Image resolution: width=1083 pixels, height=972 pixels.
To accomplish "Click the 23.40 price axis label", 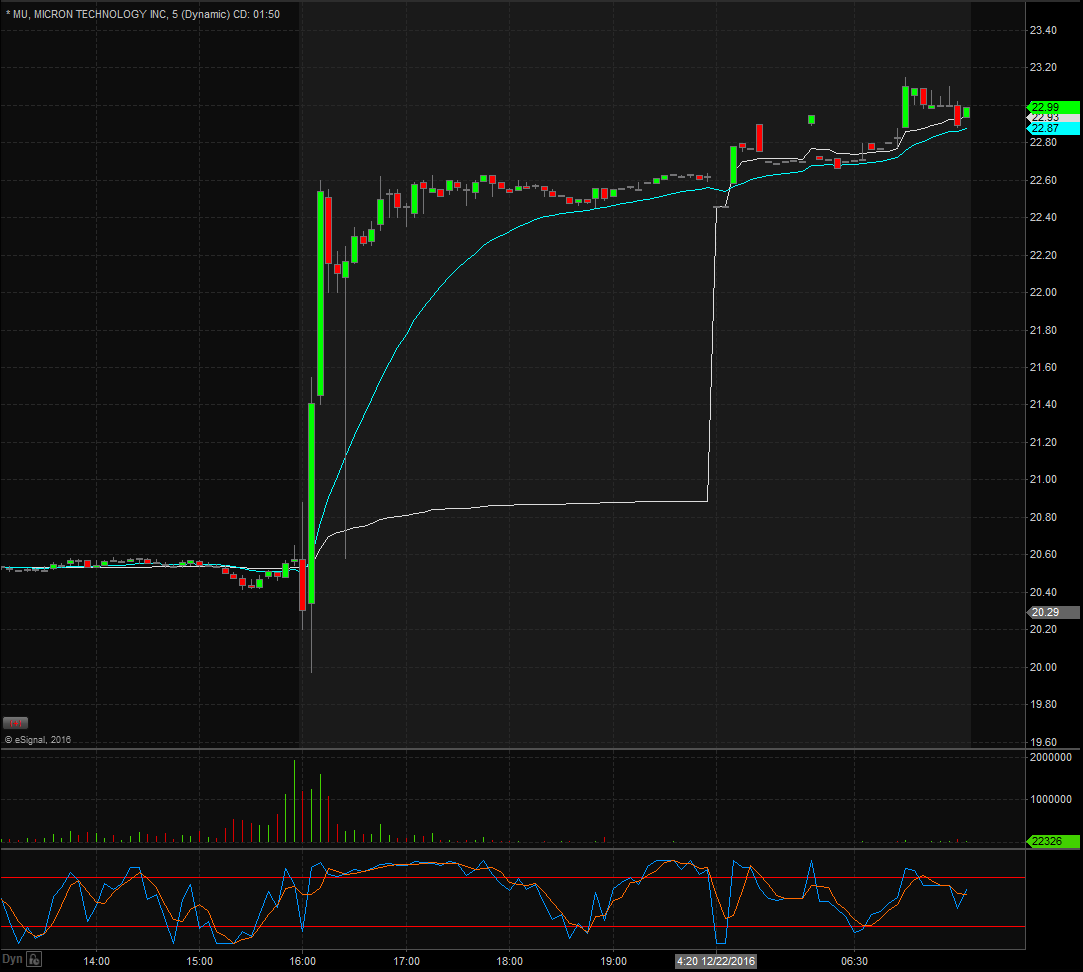I will pos(1043,30).
